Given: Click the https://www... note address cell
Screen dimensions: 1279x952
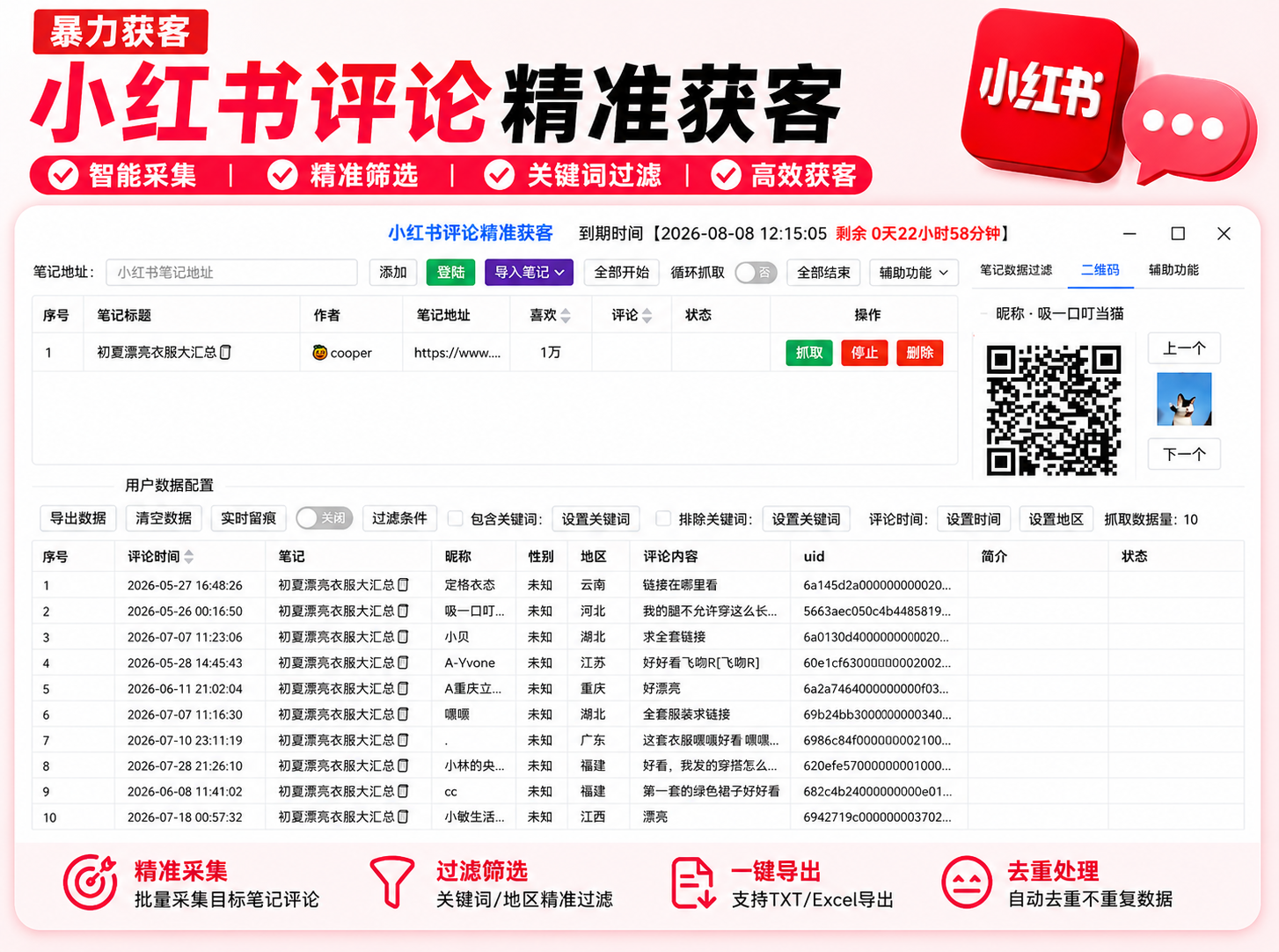Looking at the screenshot, I should [457, 353].
